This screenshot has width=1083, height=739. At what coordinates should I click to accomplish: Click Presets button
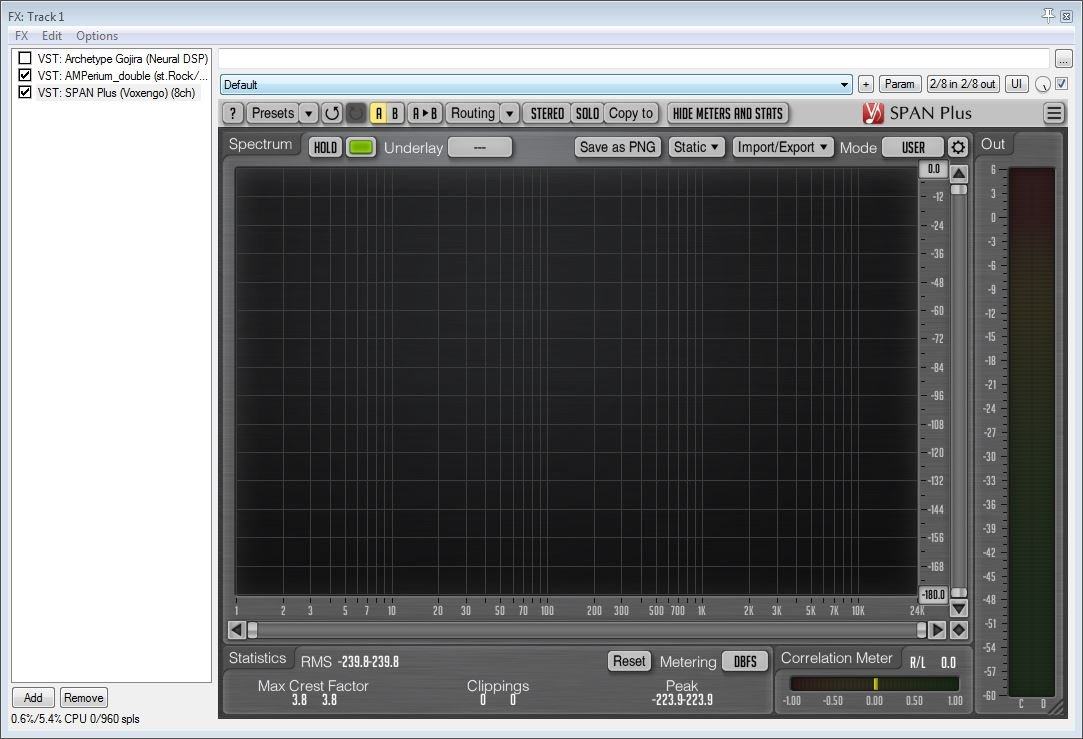coord(273,113)
